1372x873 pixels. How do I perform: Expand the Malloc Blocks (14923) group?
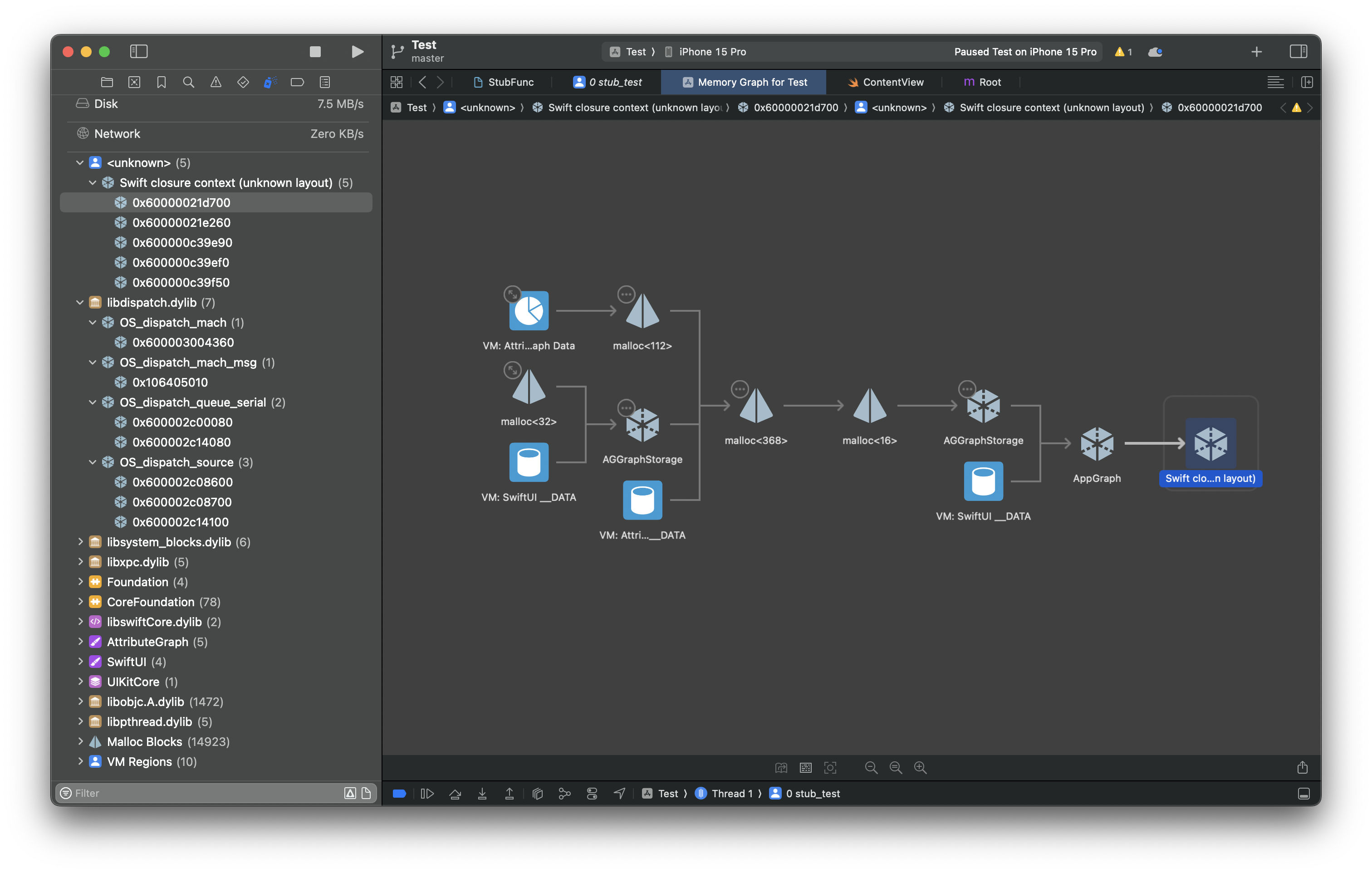[80, 741]
